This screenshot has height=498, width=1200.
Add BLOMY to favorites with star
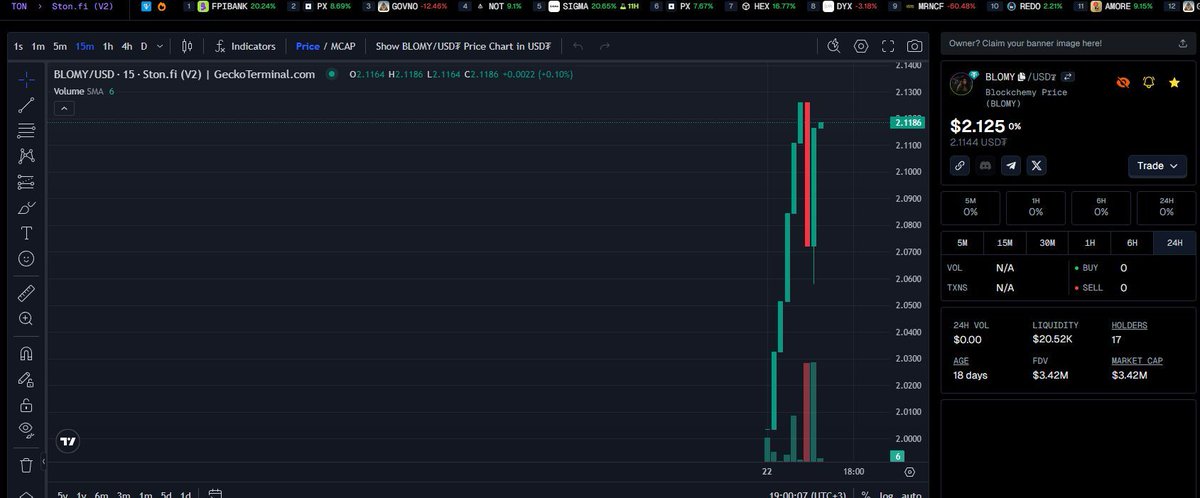point(1174,82)
